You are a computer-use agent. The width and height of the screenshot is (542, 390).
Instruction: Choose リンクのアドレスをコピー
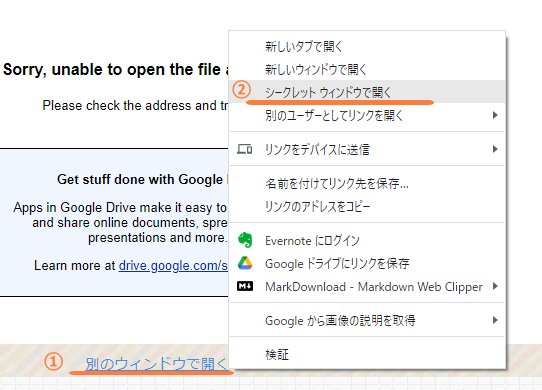pos(367,206)
